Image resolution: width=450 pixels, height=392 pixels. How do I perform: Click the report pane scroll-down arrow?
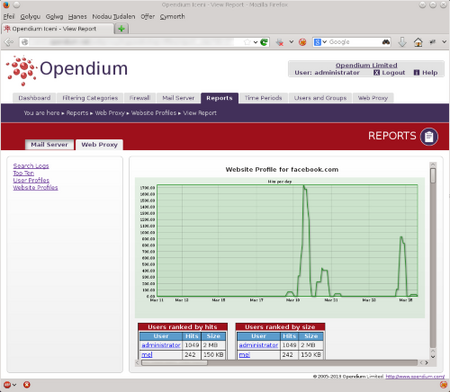(433, 356)
